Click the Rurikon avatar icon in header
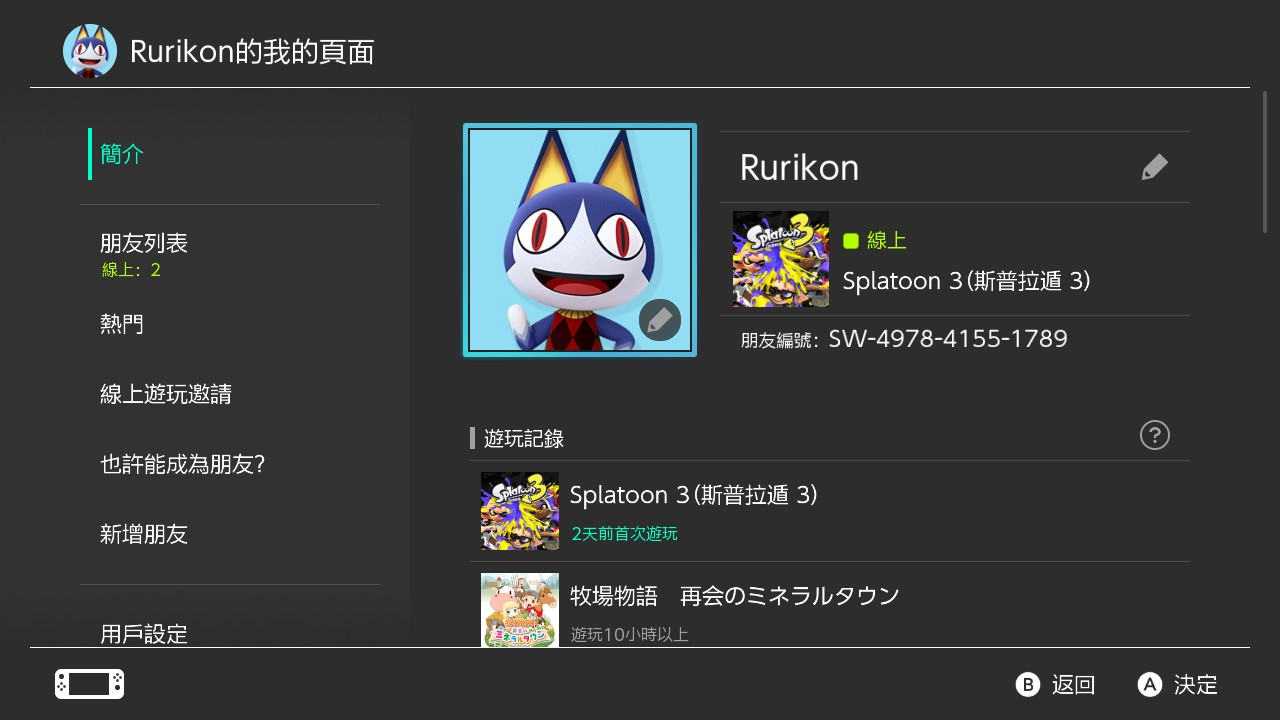Screen dimensions: 1280x720 (x=90, y=51)
